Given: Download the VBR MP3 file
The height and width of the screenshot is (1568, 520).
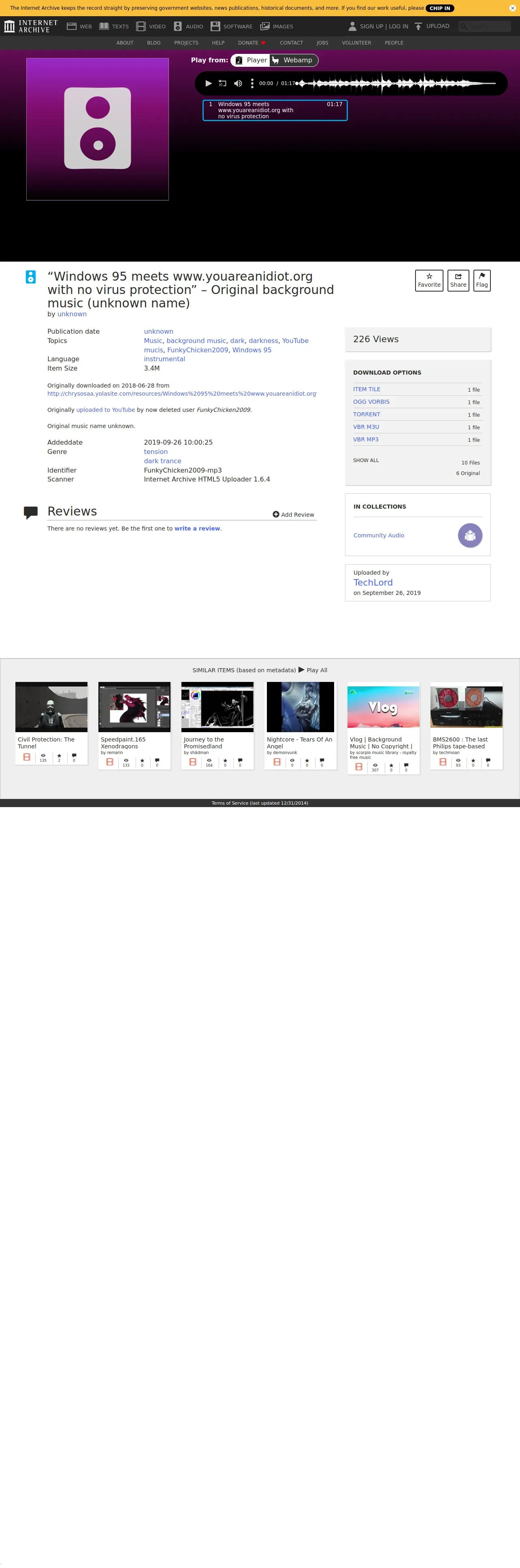Looking at the screenshot, I should click(x=366, y=439).
